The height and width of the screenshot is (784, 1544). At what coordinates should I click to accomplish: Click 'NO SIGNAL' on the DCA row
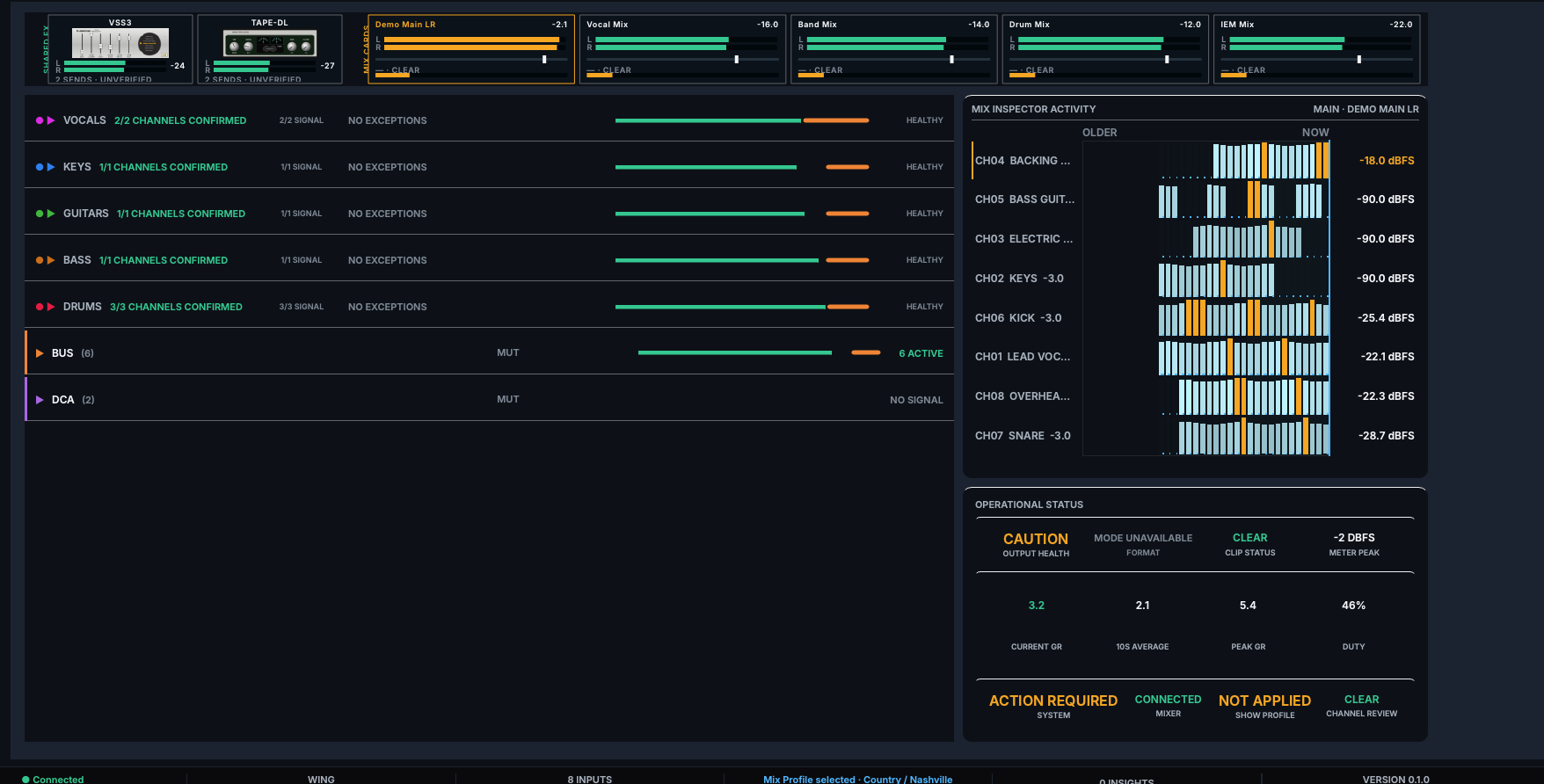point(916,400)
